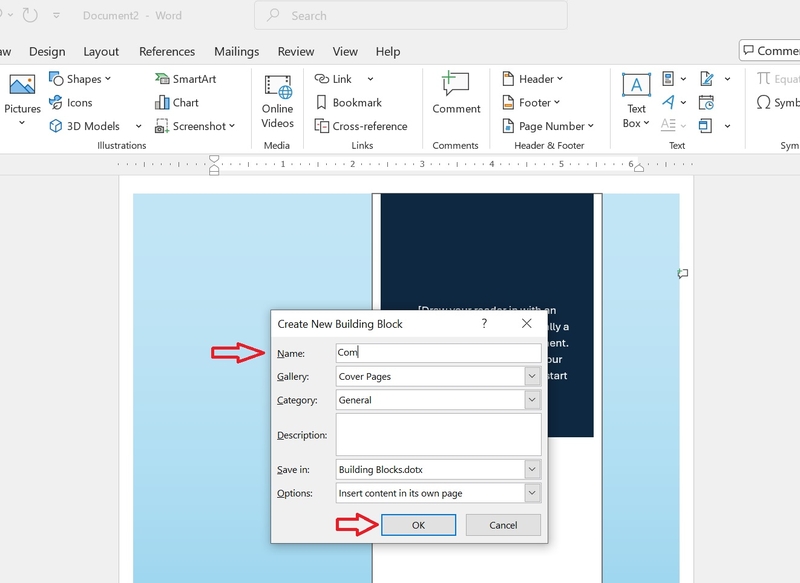This screenshot has width=800, height=583.
Task: Click the comment marker beside the page
Action: pos(683,274)
